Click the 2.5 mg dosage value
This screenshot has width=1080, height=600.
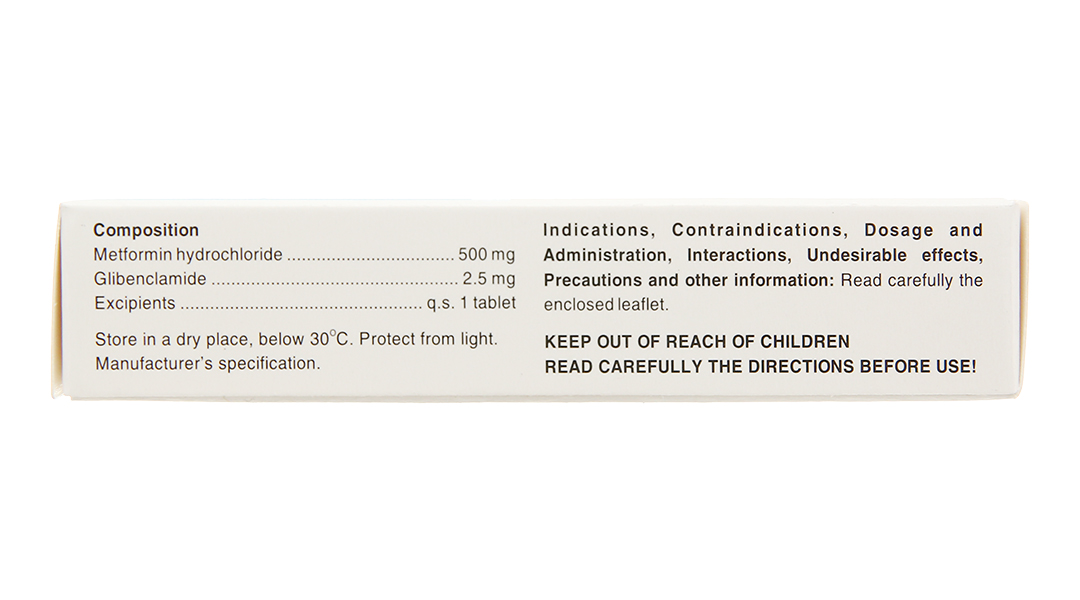[489, 278]
